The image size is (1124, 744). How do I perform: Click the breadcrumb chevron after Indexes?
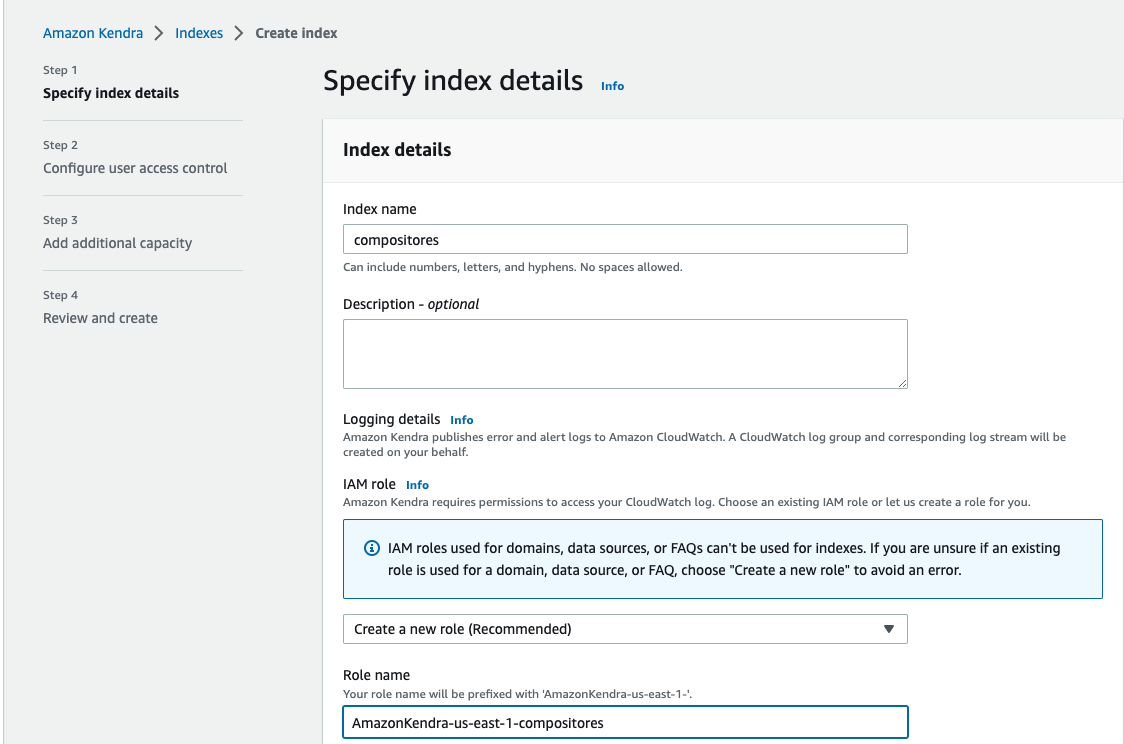click(239, 33)
